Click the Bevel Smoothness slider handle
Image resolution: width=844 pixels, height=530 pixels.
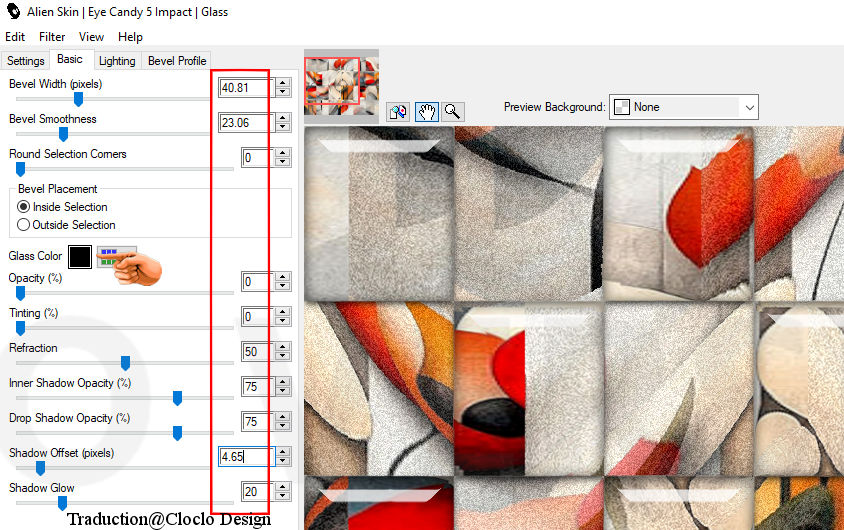coord(63,134)
